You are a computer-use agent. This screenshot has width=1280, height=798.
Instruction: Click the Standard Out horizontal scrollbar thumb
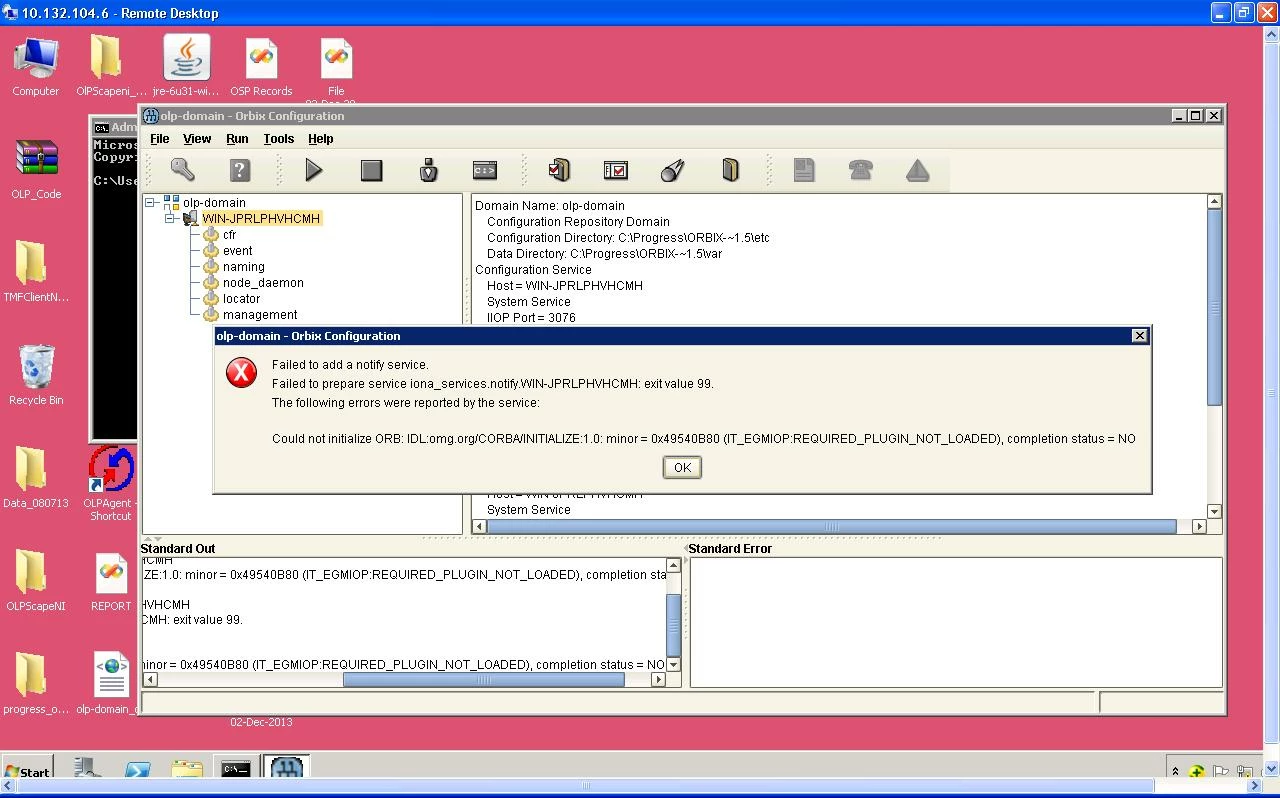(484, 680)
